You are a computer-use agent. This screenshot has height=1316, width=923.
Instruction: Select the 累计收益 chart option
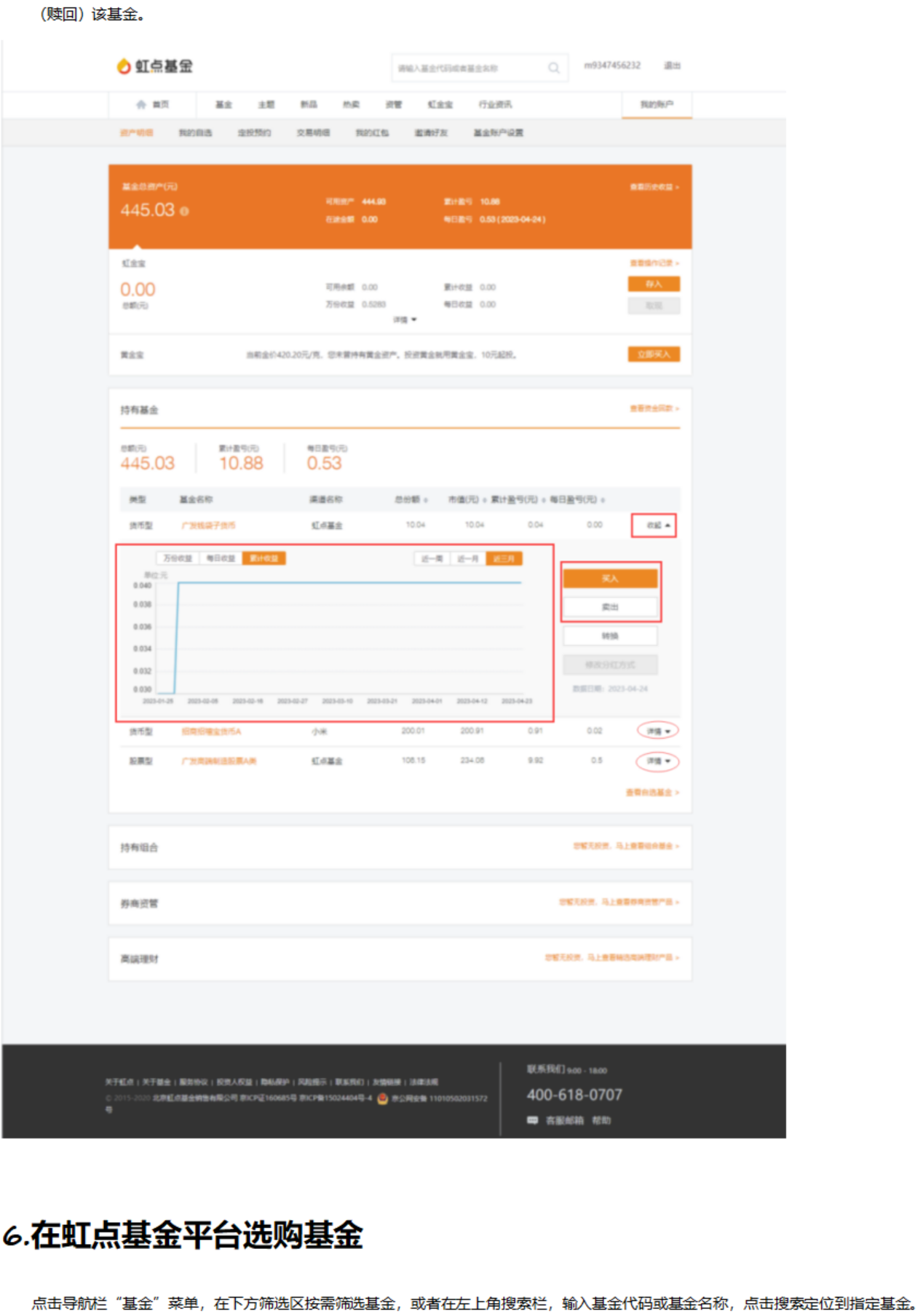[264, 558]
